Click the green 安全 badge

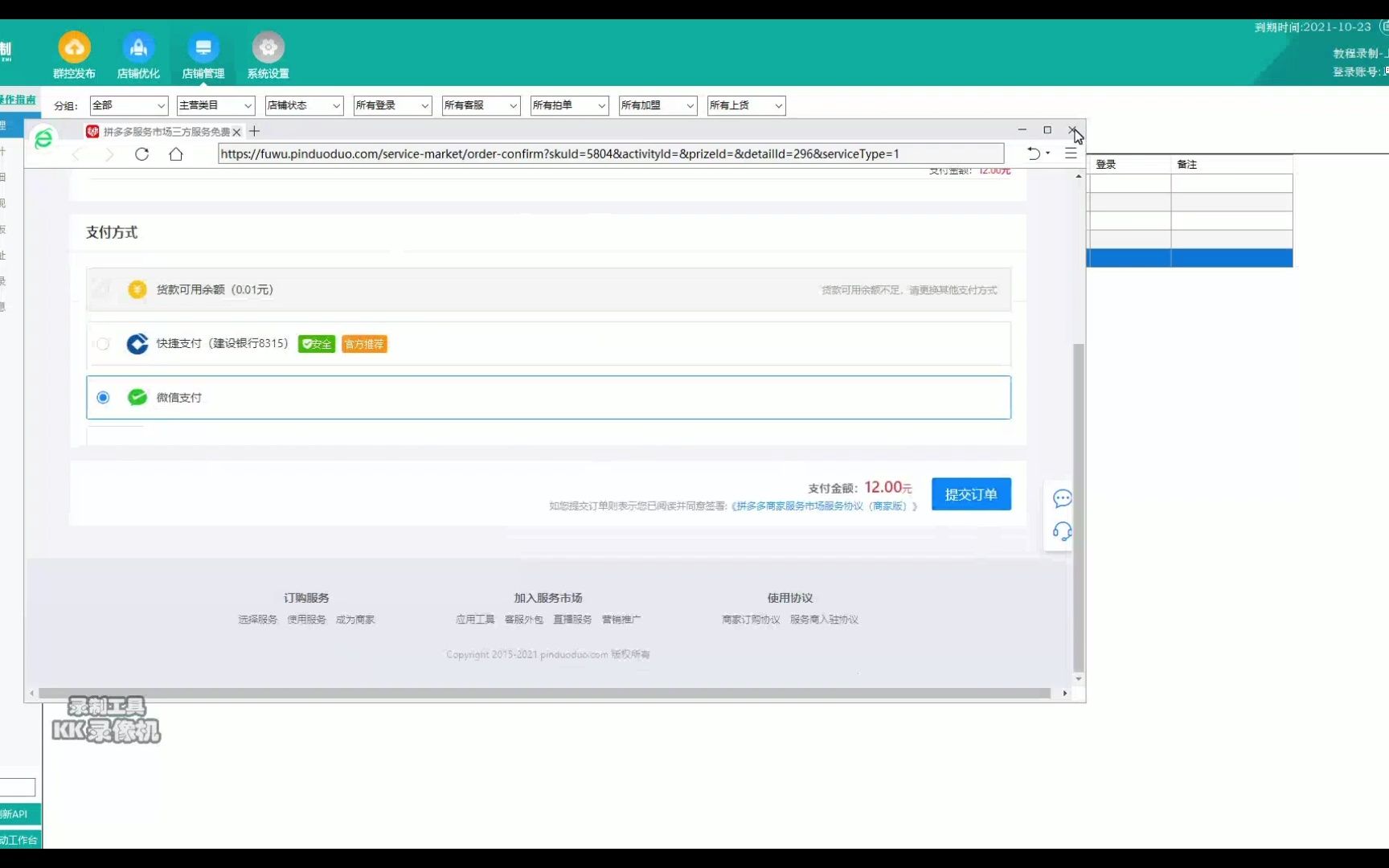click(317, 344)
